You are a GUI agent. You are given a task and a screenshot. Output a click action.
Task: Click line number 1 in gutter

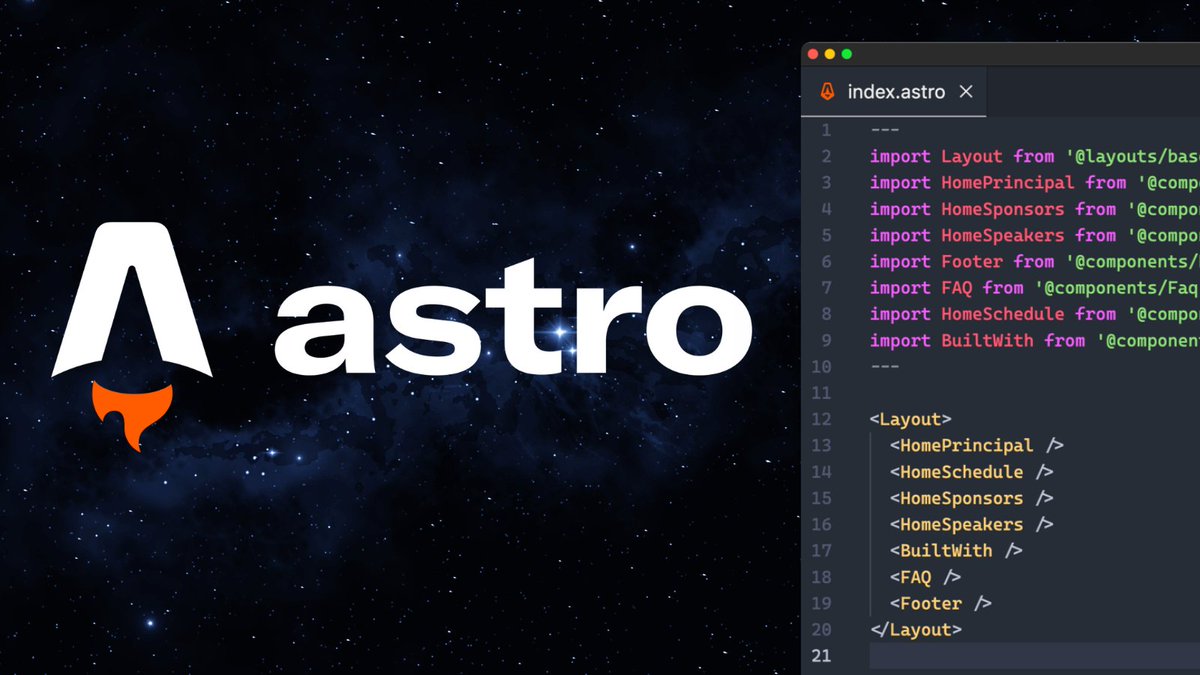pos(826,130)
